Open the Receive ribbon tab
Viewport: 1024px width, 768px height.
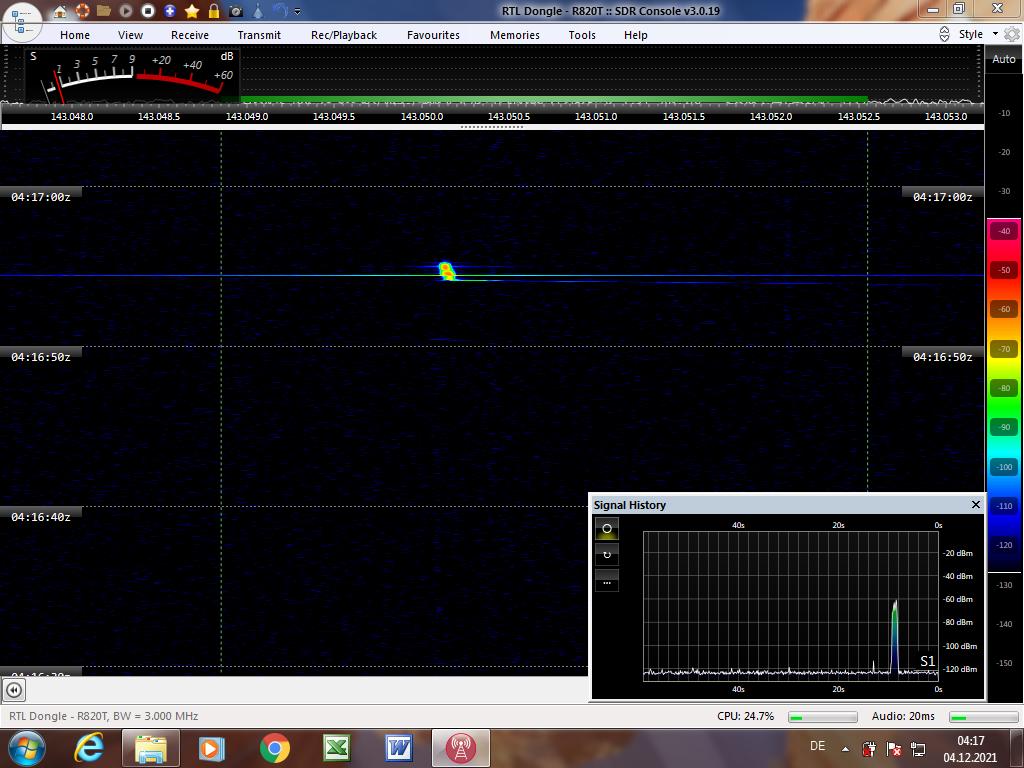click(x=190, y=35)
